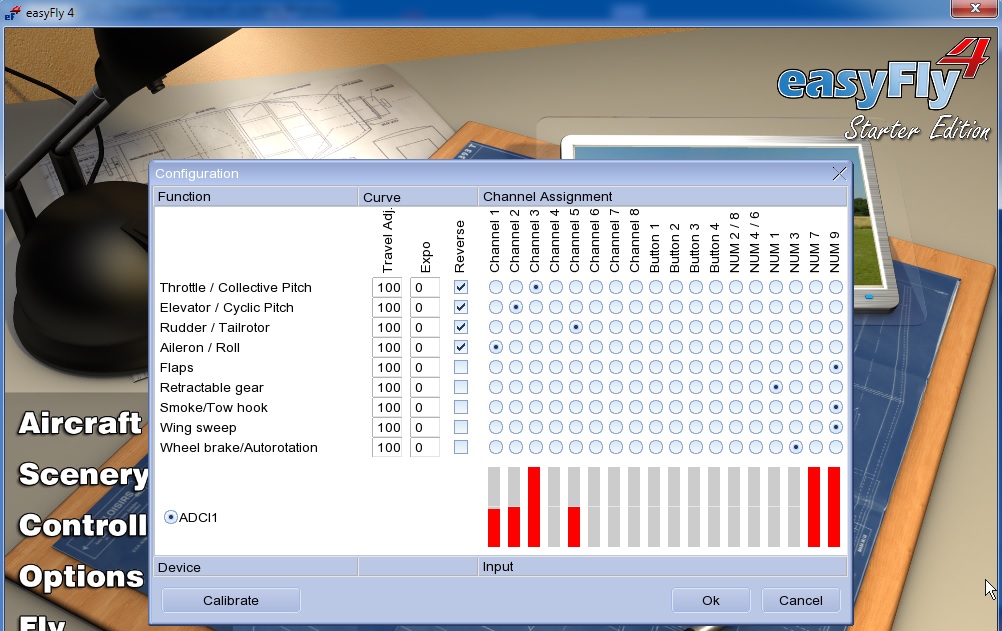Click the Travel Adj. field for Throttle

point(387,287)
